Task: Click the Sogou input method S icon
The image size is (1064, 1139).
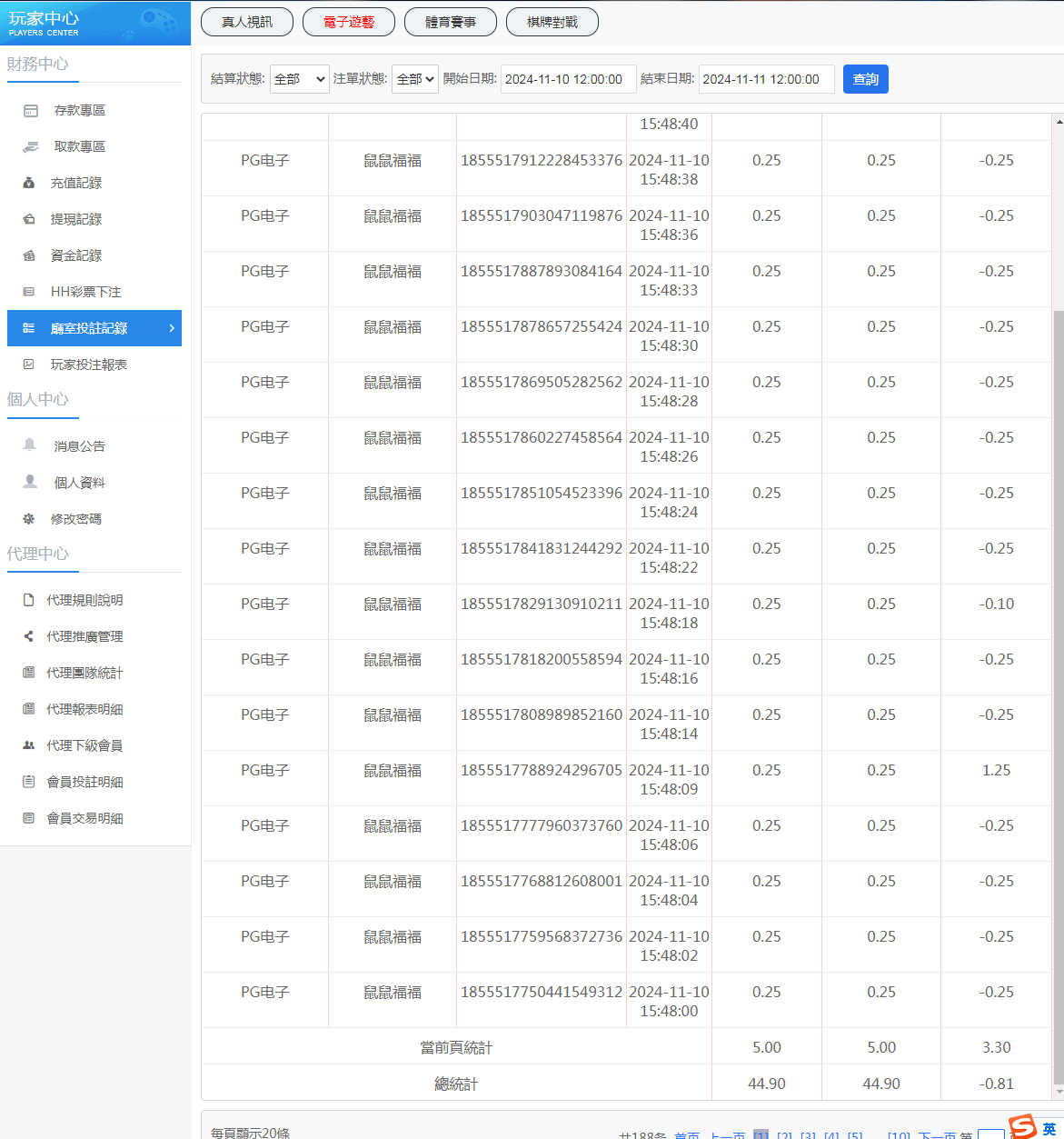Action: [x=1023, y=1127]
